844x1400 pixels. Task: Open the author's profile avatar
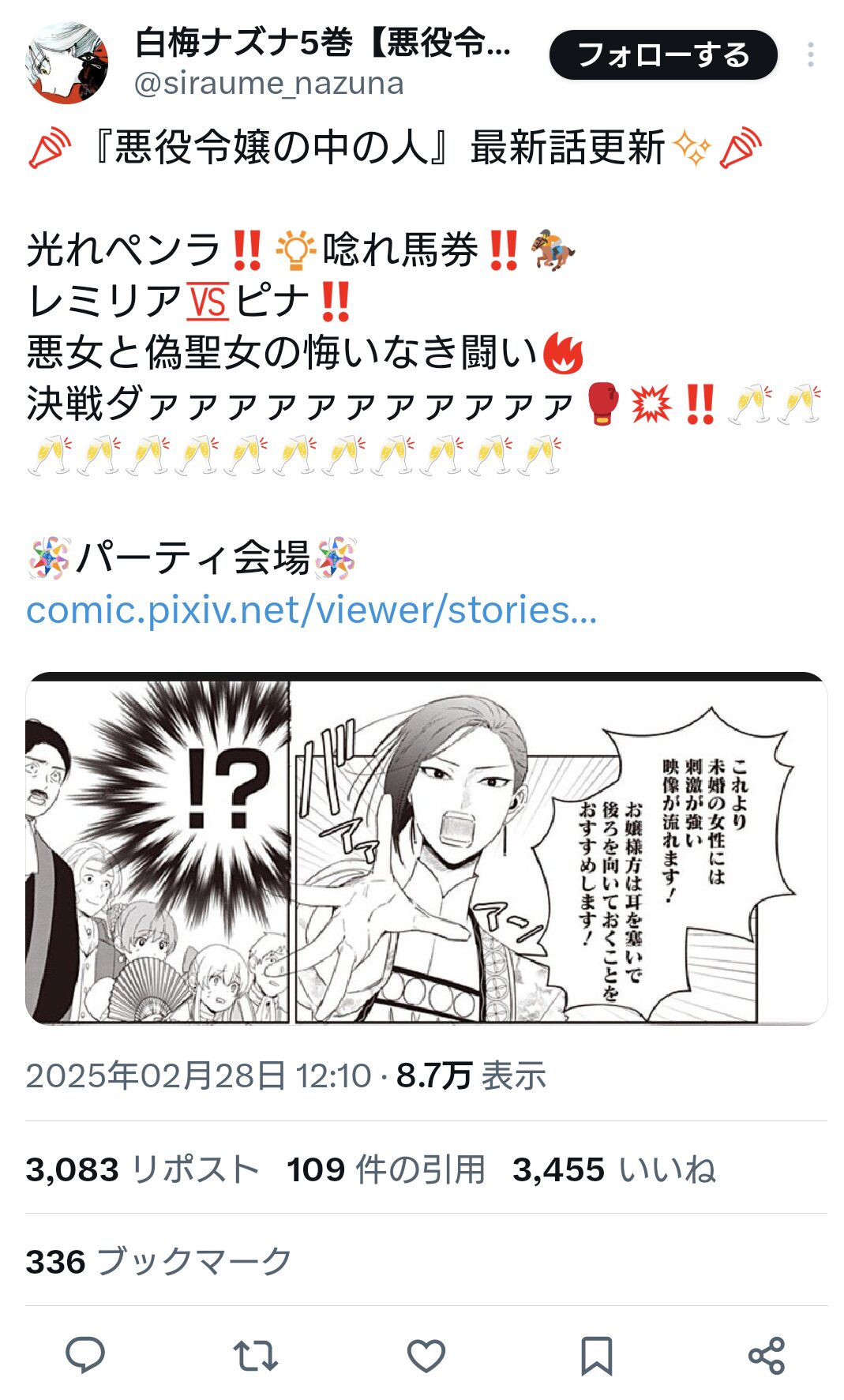(x=67, y=63)
